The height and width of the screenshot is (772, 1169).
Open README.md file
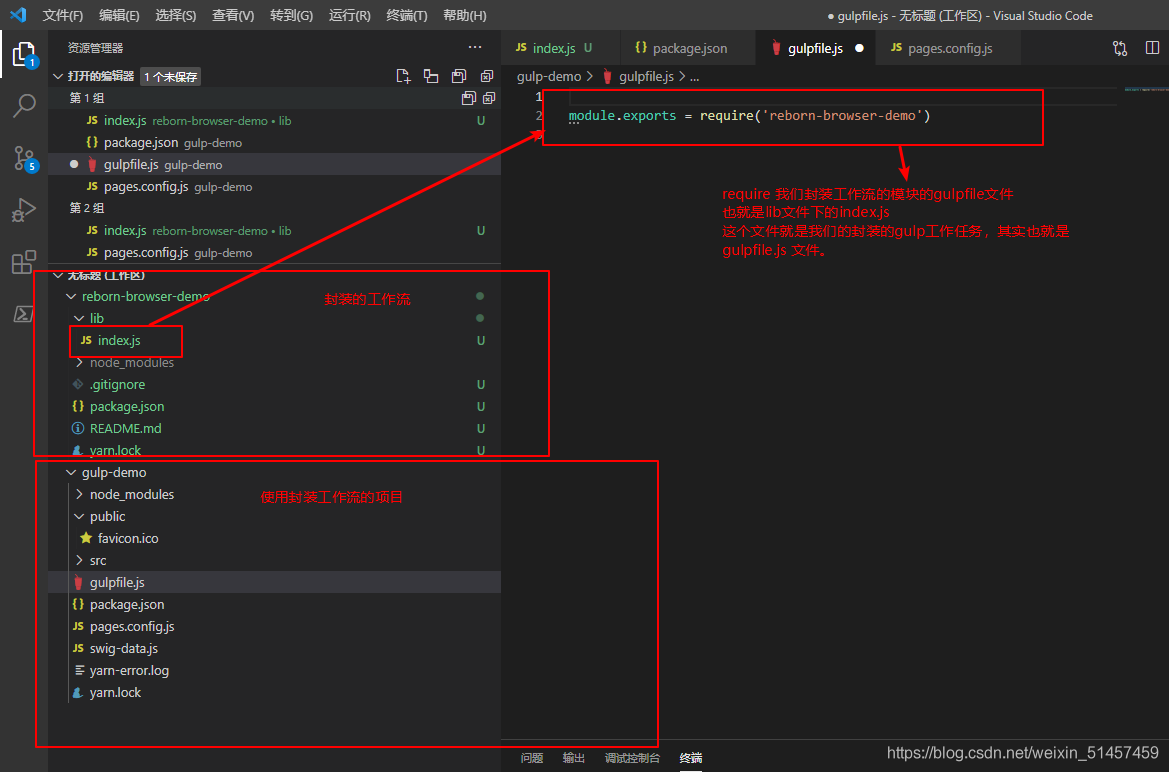click(274, 428)
